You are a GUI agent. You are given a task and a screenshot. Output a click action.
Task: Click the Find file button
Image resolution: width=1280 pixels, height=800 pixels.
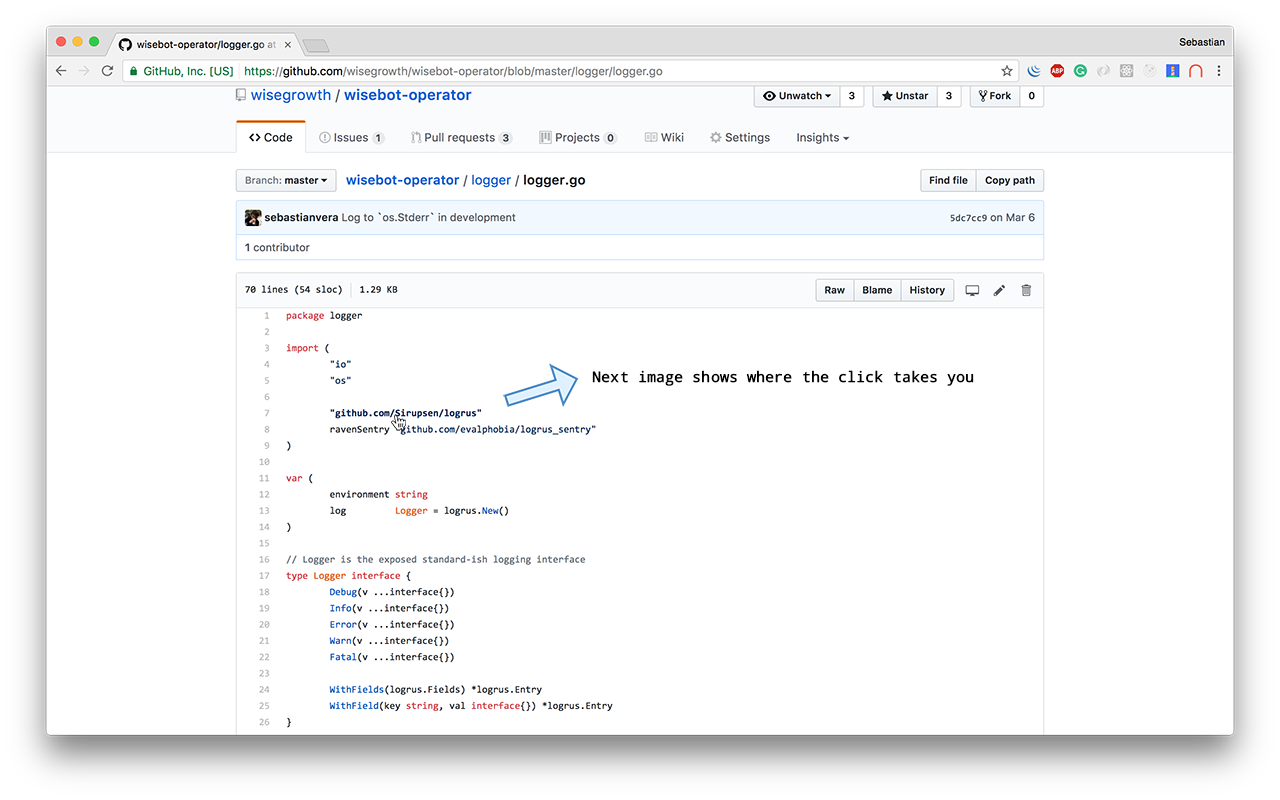(948, 180)
